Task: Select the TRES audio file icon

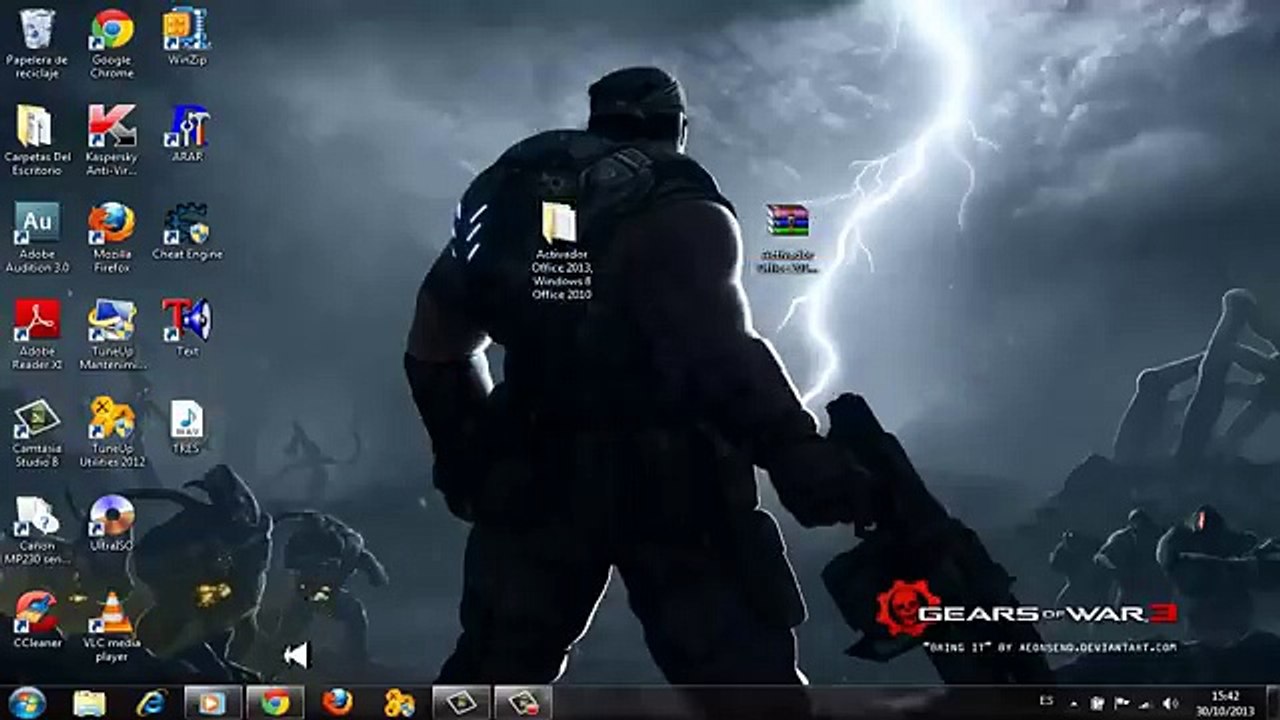Action: click(x=187, y=425)
